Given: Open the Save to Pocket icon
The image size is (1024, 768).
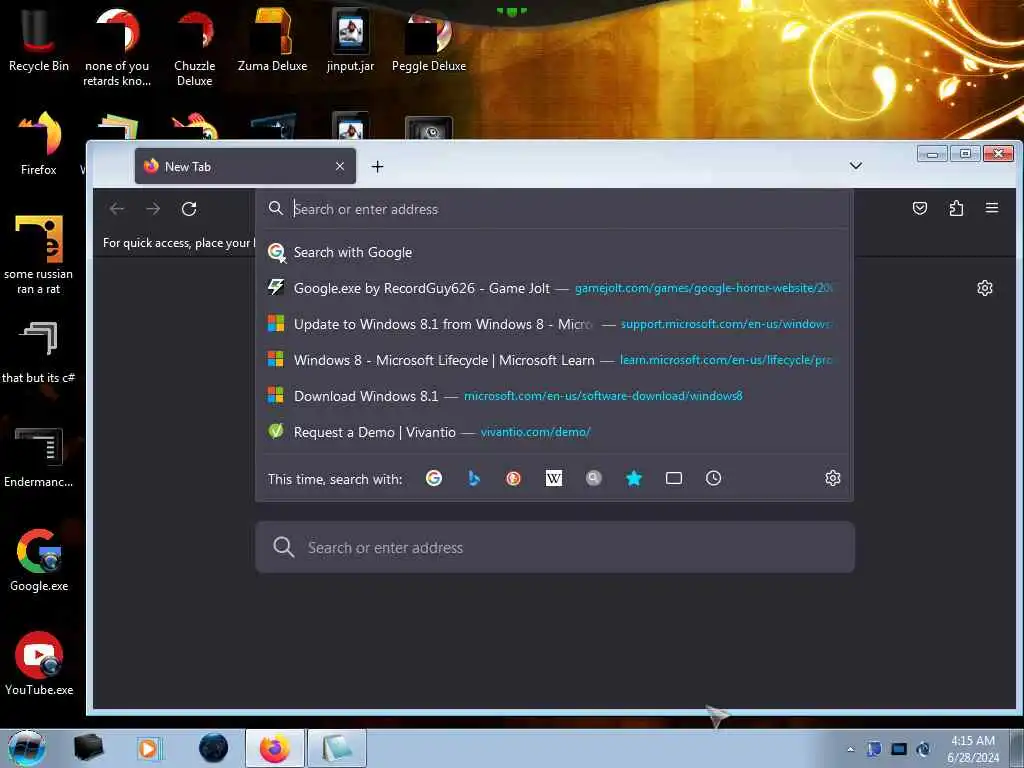Looking at the screenshot, I should pyautogui.click(x=920, y=208).
